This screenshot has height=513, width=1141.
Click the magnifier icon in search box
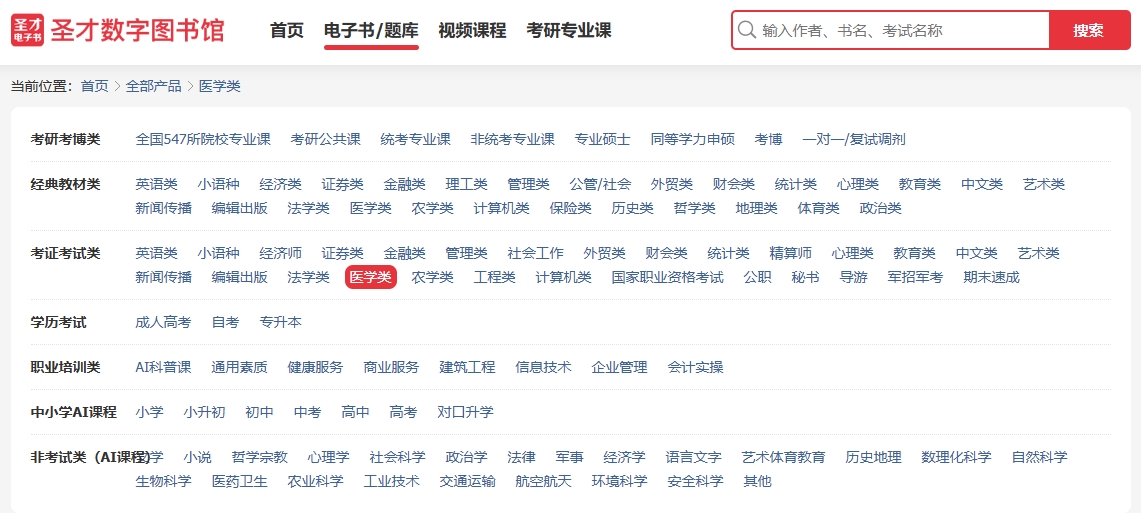click(746, 30)
